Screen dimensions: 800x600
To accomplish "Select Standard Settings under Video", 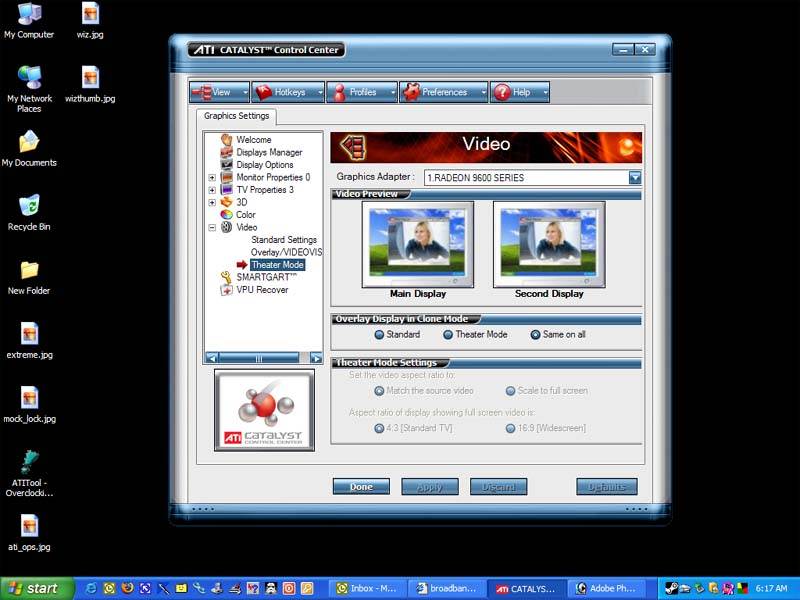I will 284,240.
